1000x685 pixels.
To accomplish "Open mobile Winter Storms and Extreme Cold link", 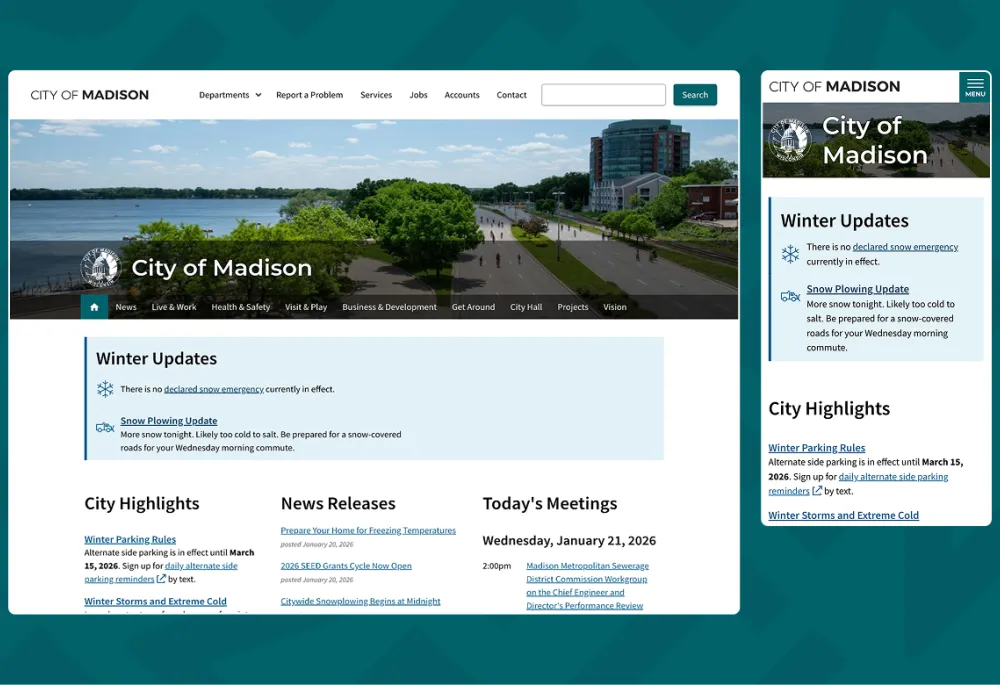I will point(843,515).
